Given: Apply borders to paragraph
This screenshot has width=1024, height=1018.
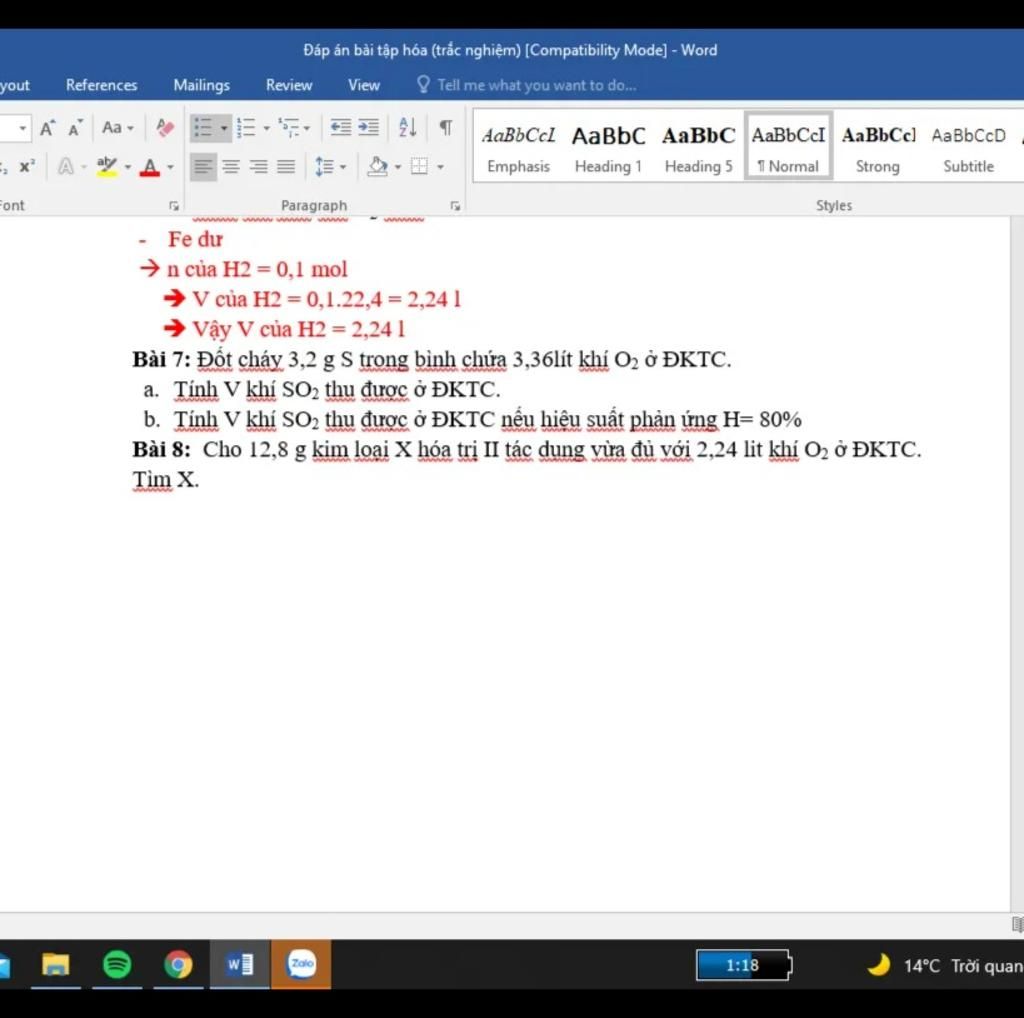Looking at the screenshot, I should click(419, 167).
